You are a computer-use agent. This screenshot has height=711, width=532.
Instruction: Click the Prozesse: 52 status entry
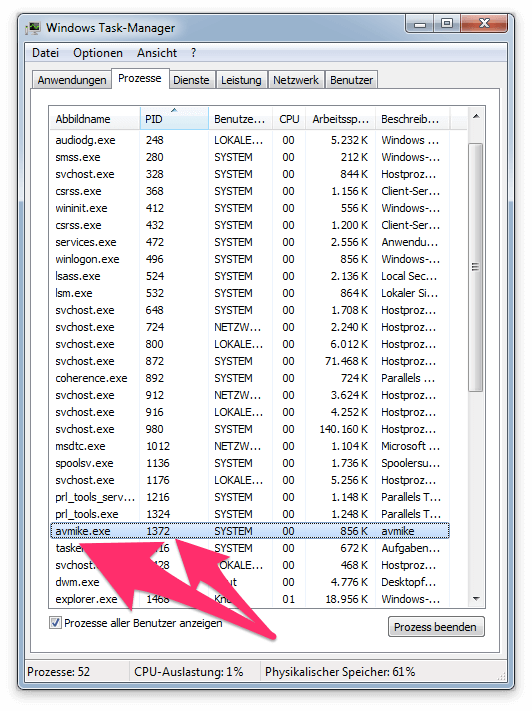coord(59,672)
